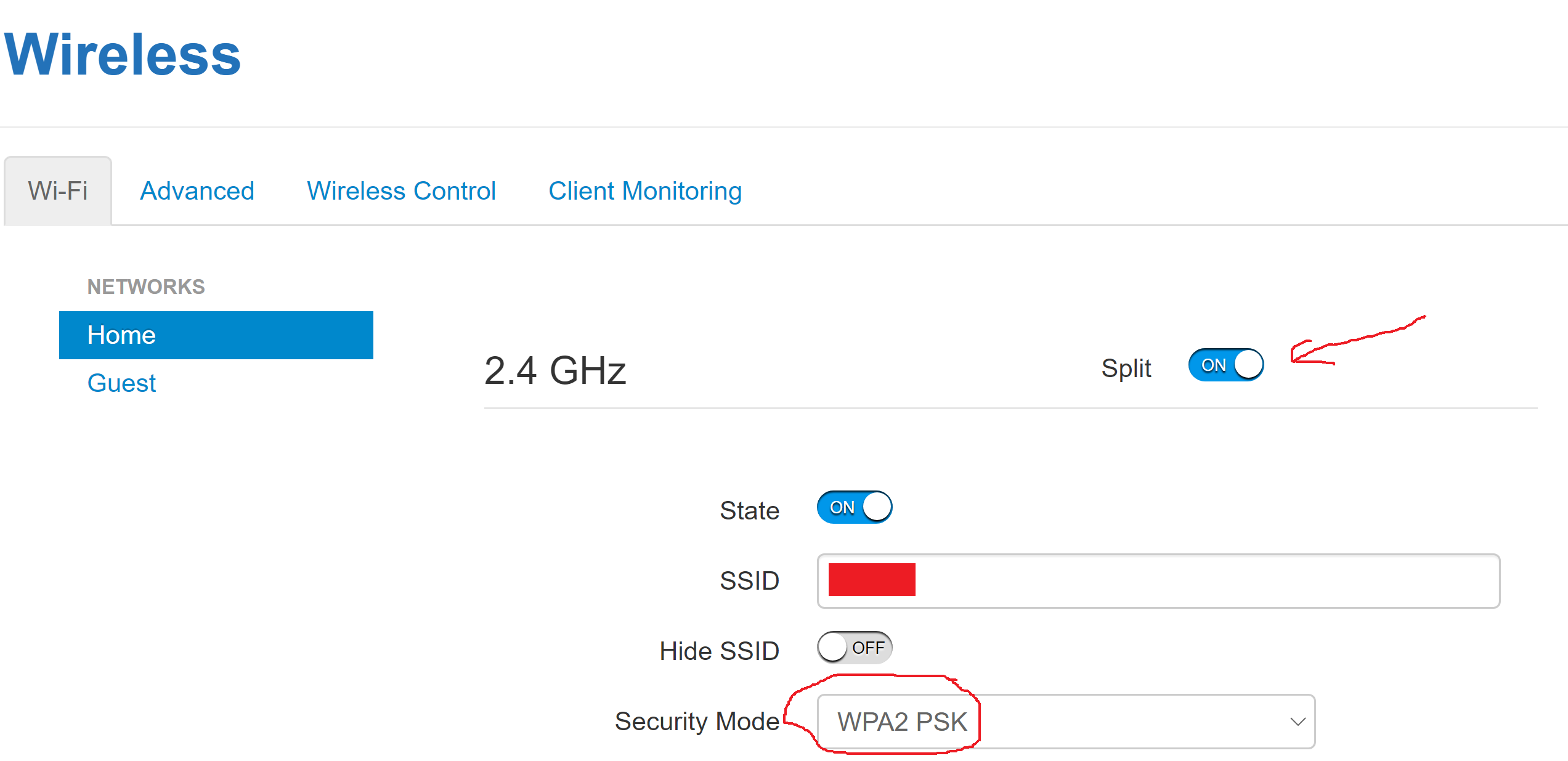Click the Hide SSID label
Screen dimensions: 1568x761
pos(720,651)
